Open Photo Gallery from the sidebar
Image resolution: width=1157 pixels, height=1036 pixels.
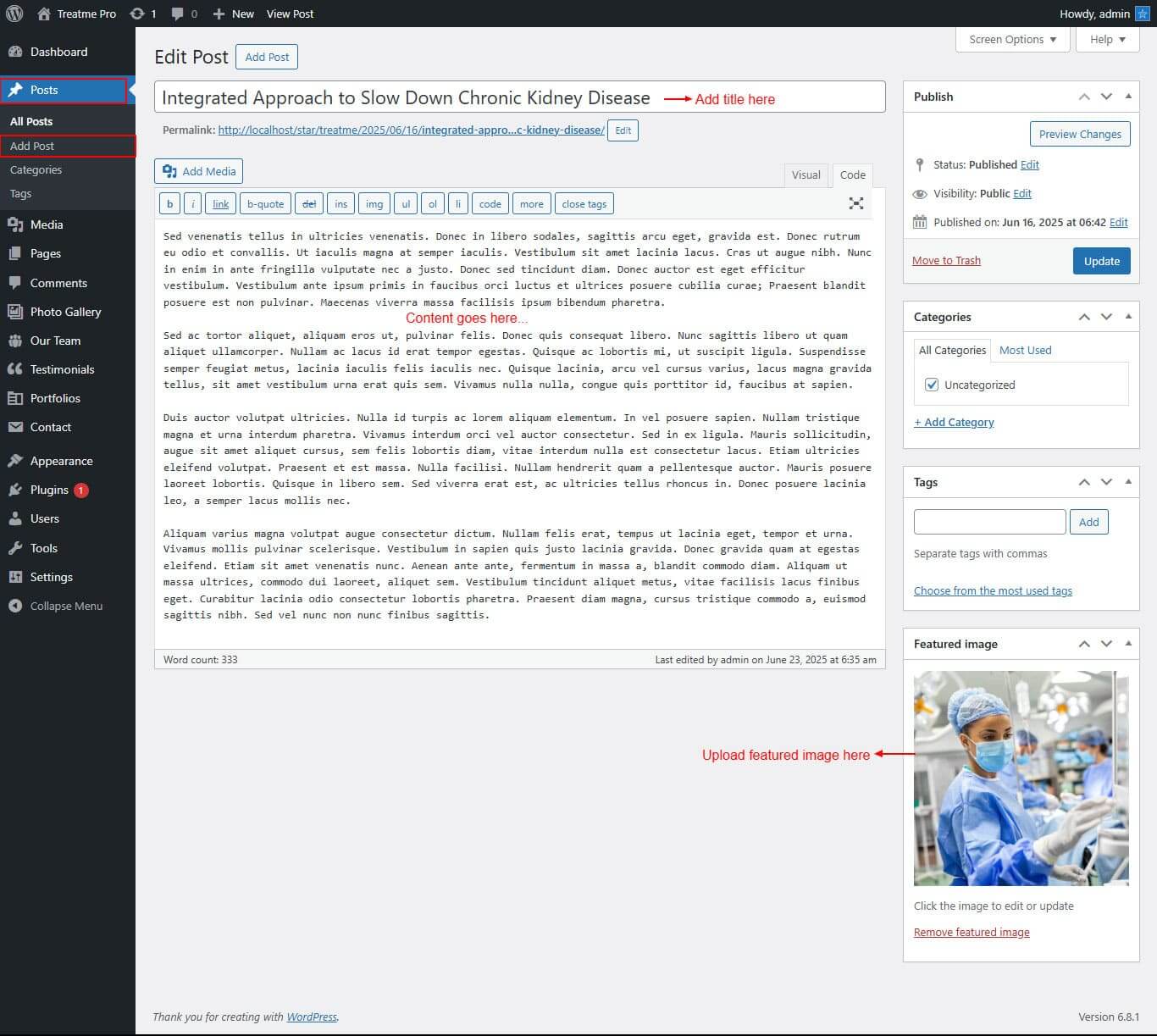pyautogui.click(x=65, y=312)
